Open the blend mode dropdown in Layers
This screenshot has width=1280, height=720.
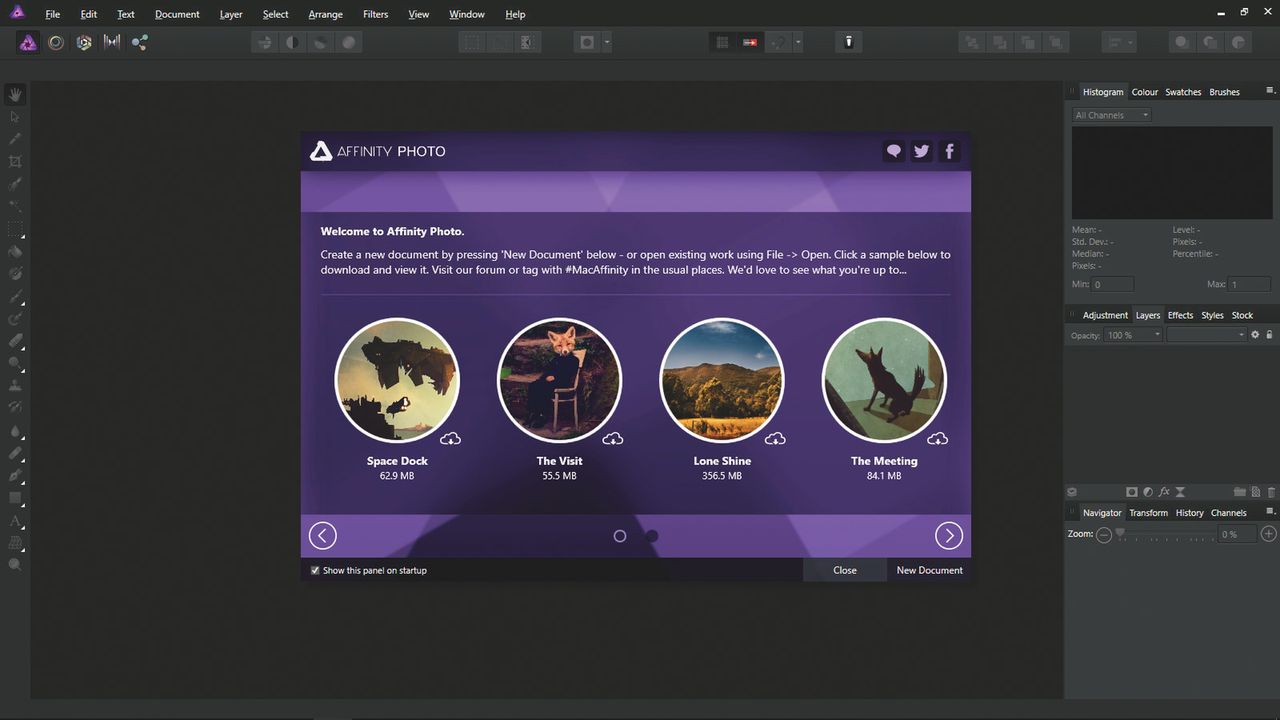tap(1206, 335)
